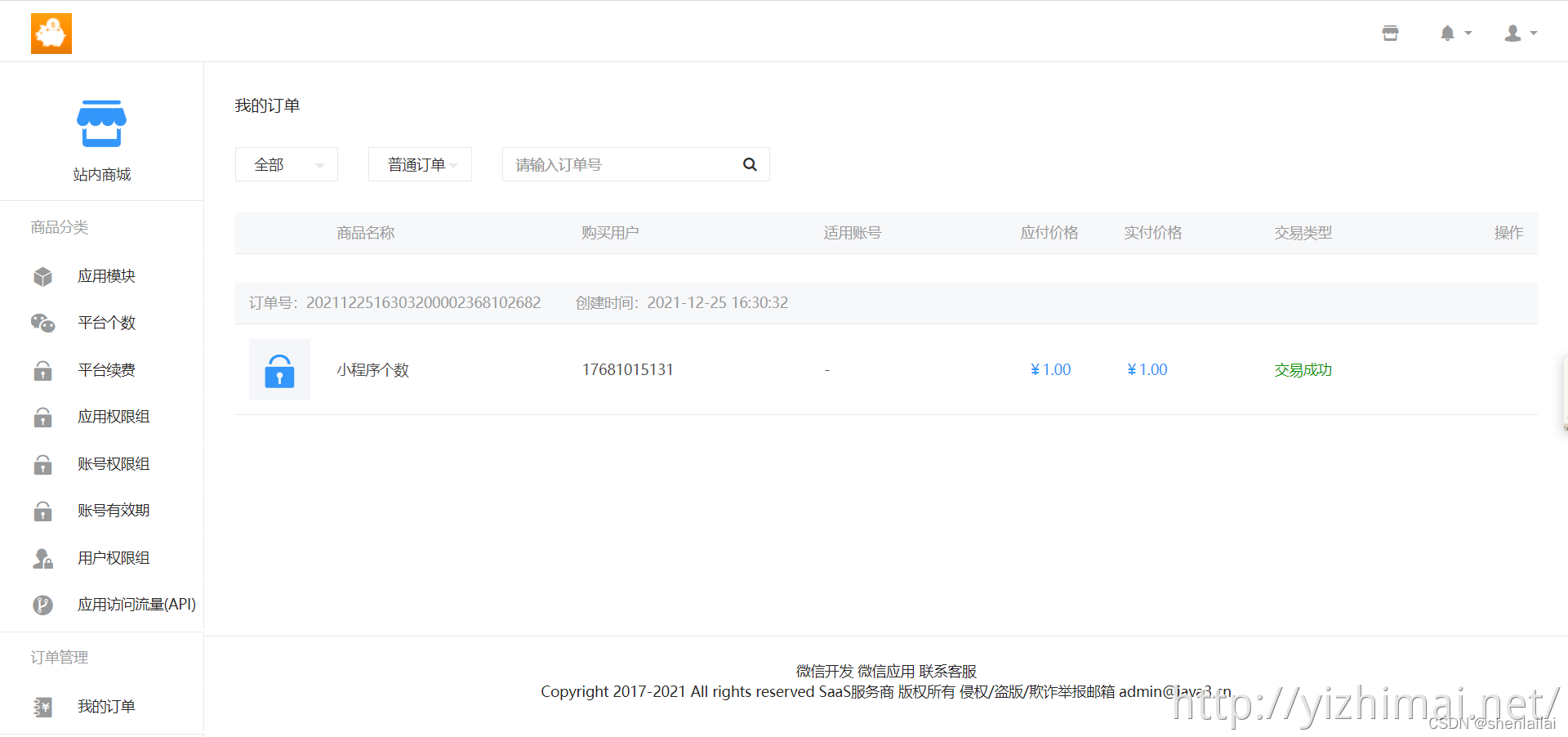Click the WeChat icon beside 平台个数
Image resolution: width=1568 pixels, height=737 pixels.
tap(43, 323)
